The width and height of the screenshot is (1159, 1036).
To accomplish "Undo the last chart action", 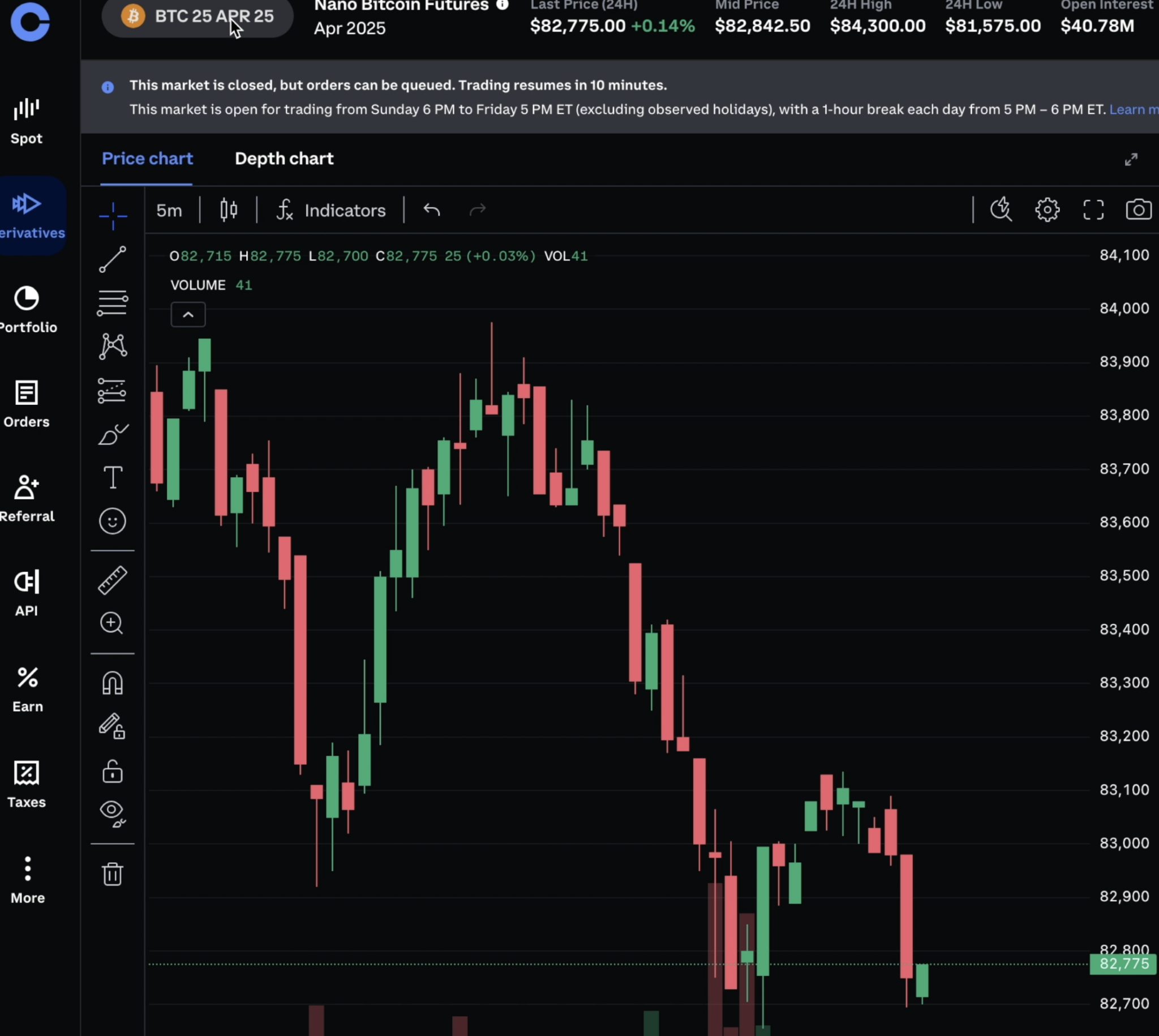I will pyautogui.click(x=431, y=210).
